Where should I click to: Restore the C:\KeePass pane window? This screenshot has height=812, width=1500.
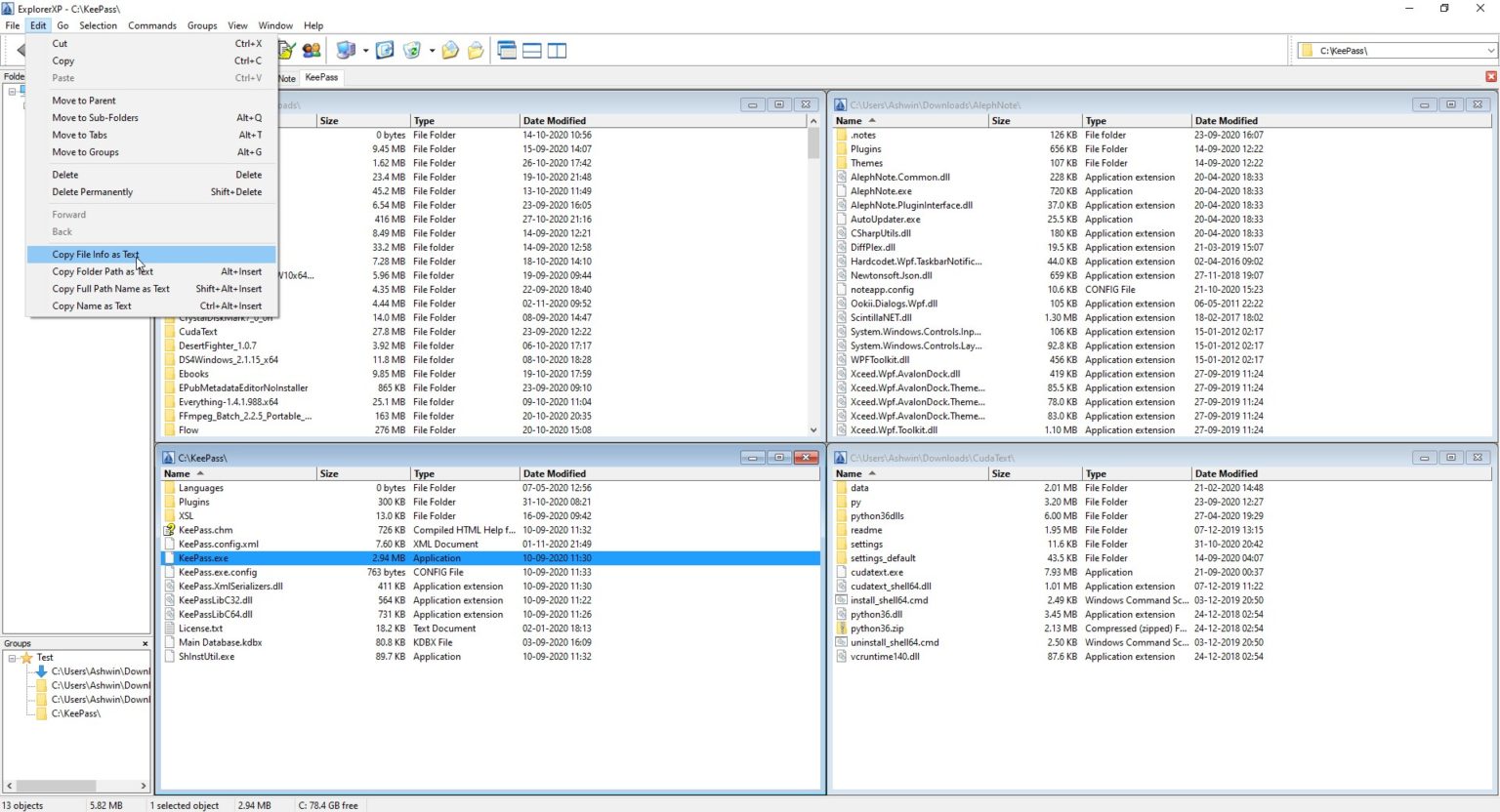point(778,457)
